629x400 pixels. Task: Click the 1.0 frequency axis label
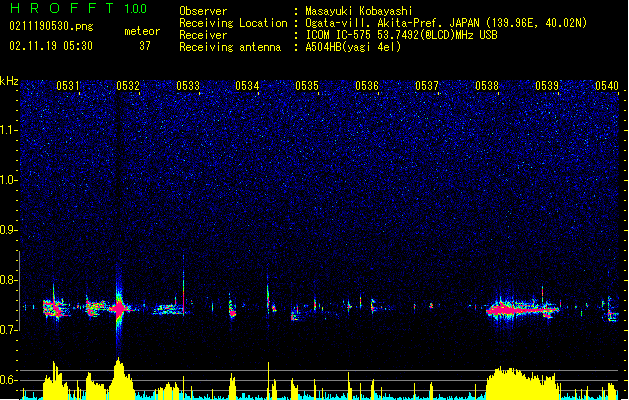(x=9, y=180)
